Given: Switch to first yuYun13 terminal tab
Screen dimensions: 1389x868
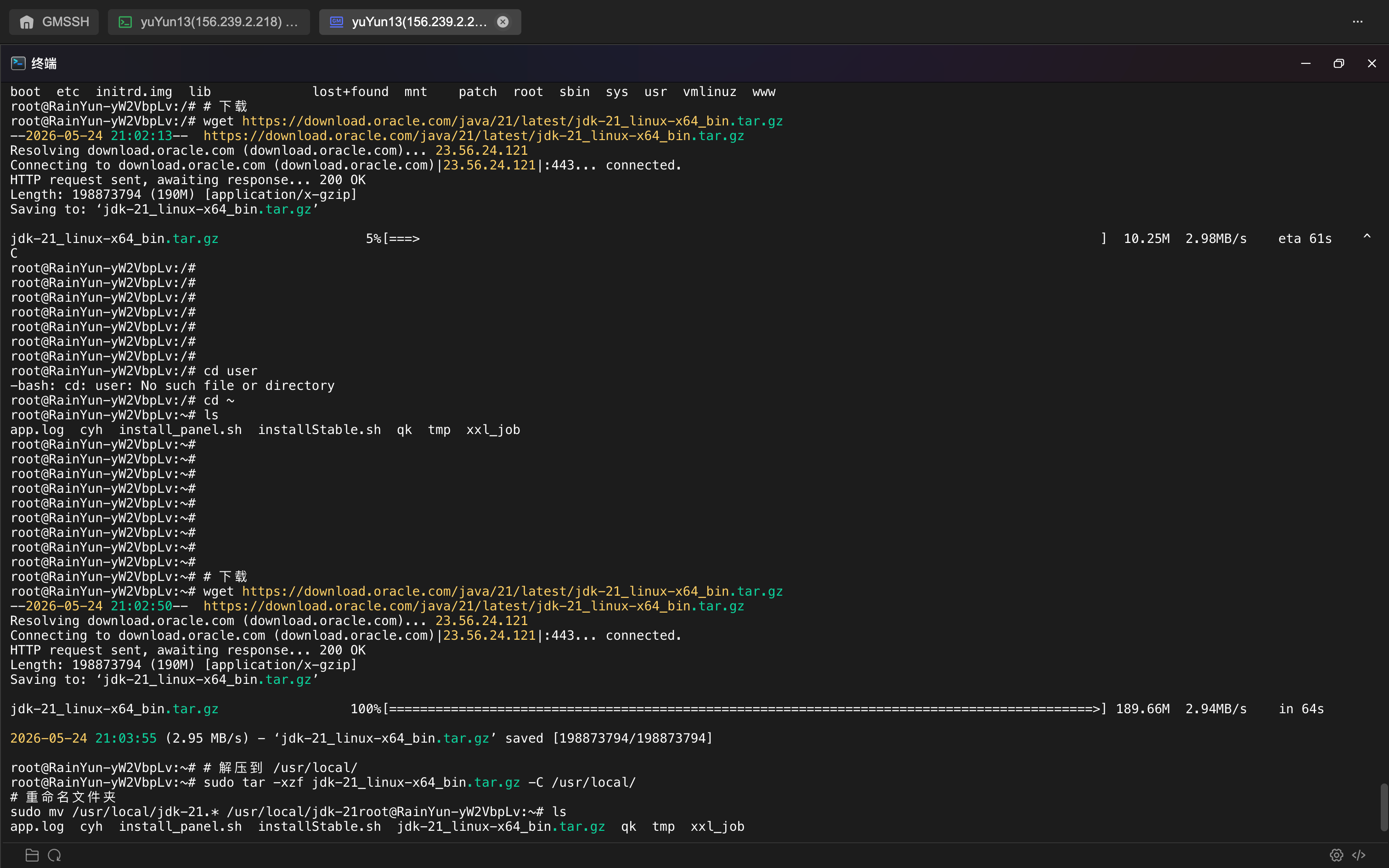Looking at the screenshot, I should point(209,22).
